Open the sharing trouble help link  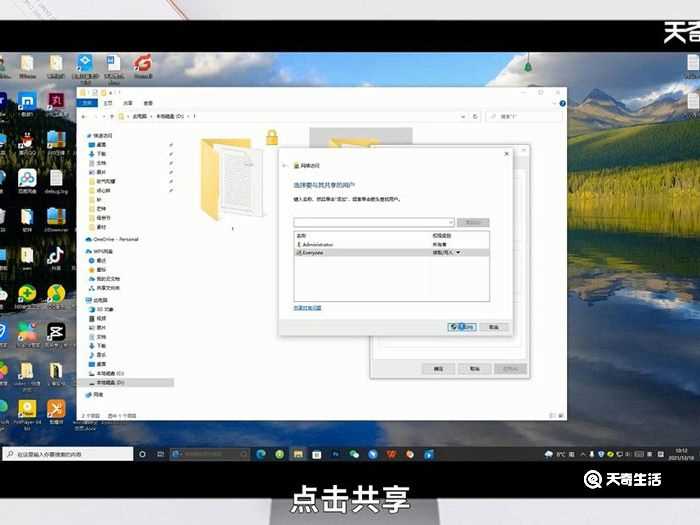point(307,308)
